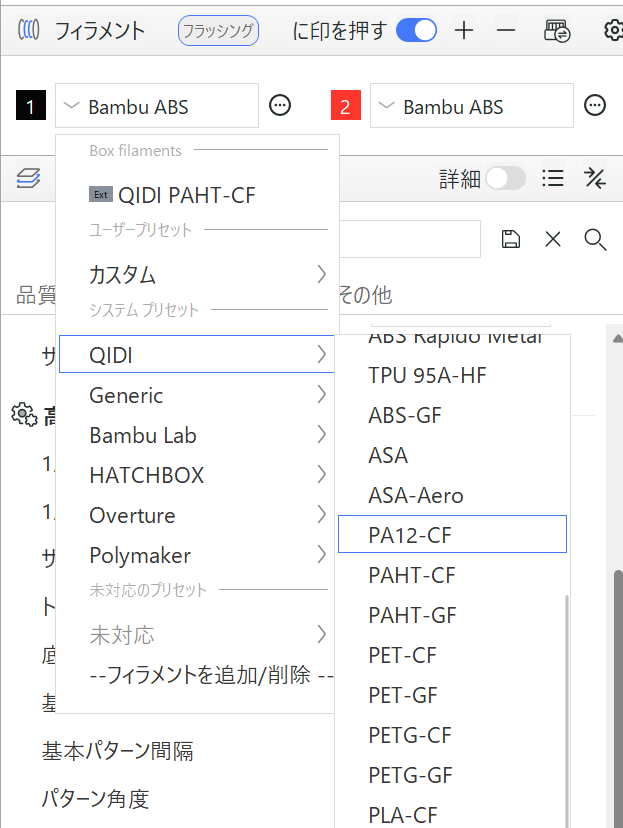
Task: Click the plus icon to add filament
Action: click(x=464, y=31)
